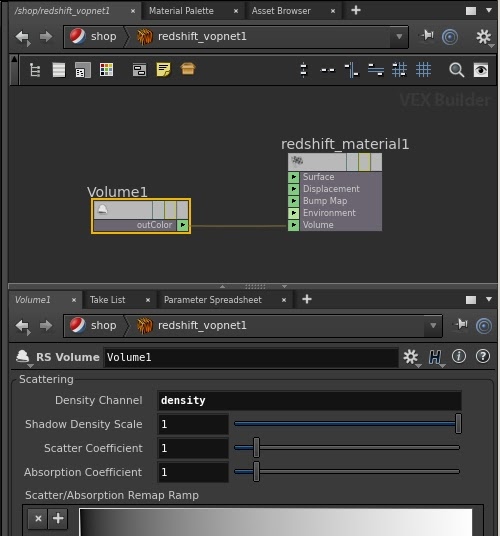Add a new tab to the parameter pane
This screenshot has width=500, height=536.
click(x=307, y=299)
